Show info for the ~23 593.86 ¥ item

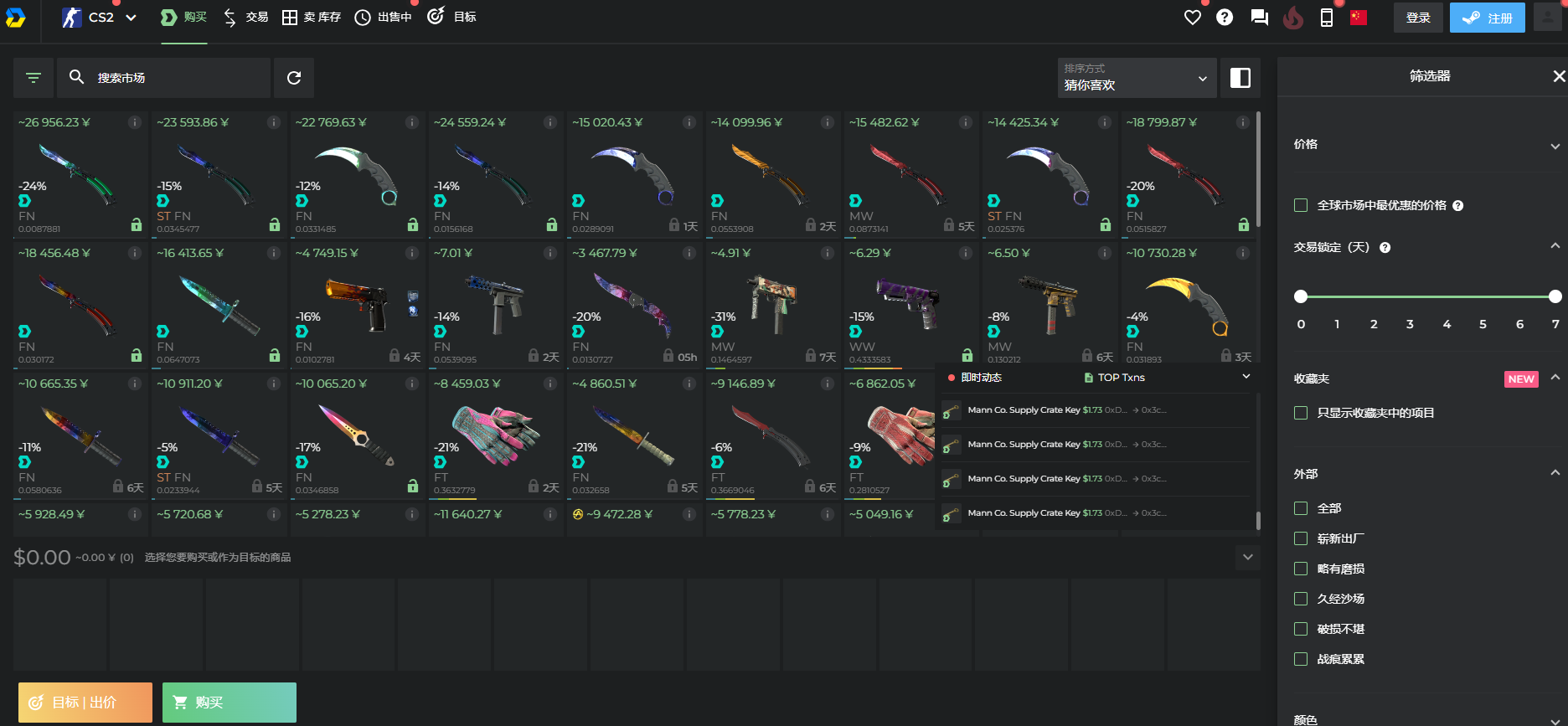(274, 122)
